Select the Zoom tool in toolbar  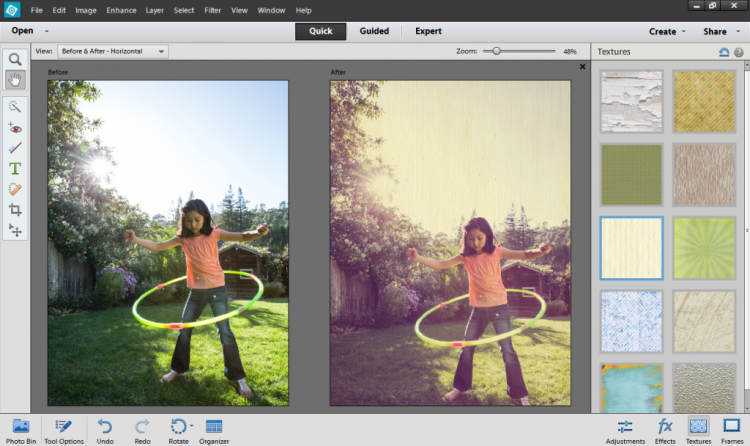(15, 59)
